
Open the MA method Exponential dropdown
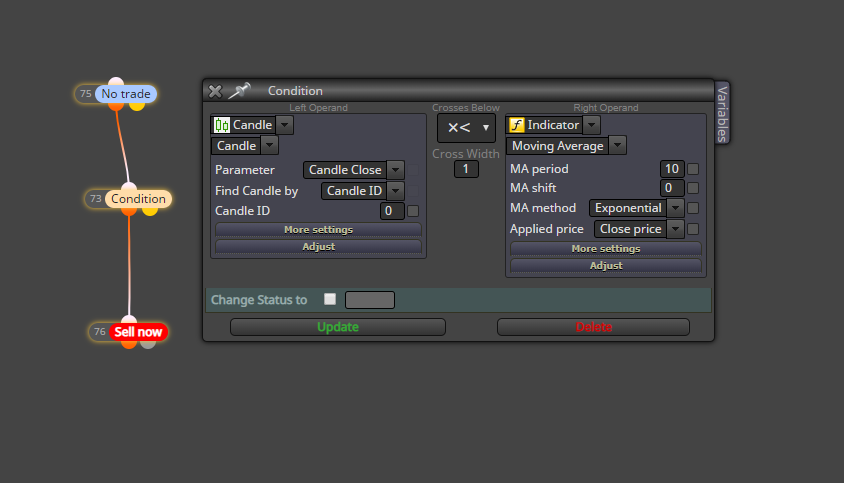click(676, 208)
